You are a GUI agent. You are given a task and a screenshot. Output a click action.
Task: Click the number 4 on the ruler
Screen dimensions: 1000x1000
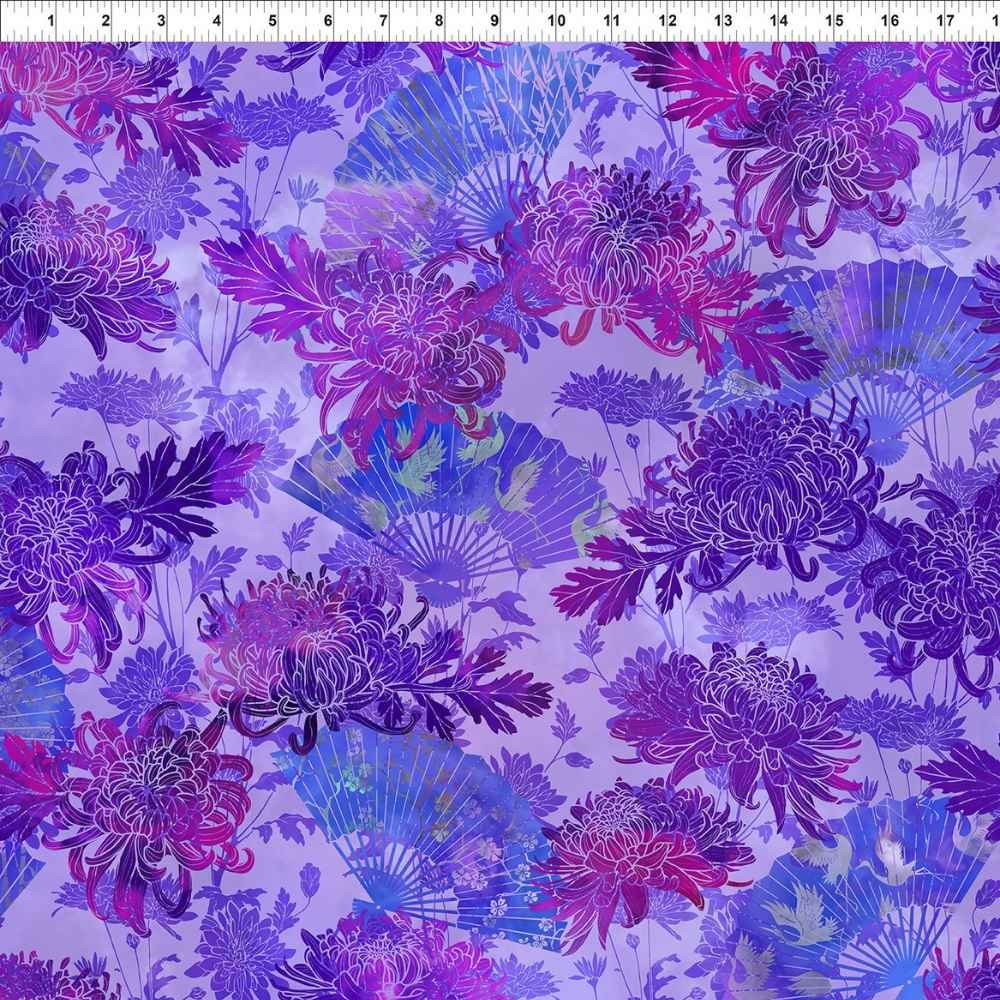tap(217, 20)
